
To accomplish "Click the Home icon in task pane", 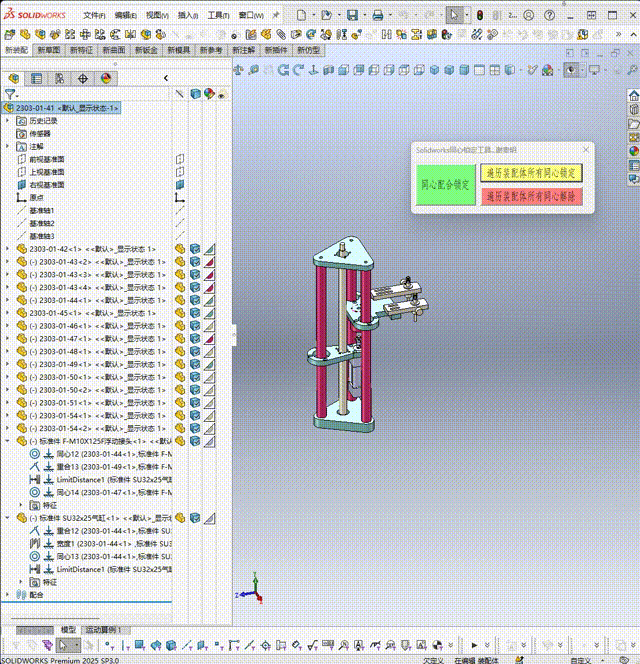I will (x=634, y=96).
